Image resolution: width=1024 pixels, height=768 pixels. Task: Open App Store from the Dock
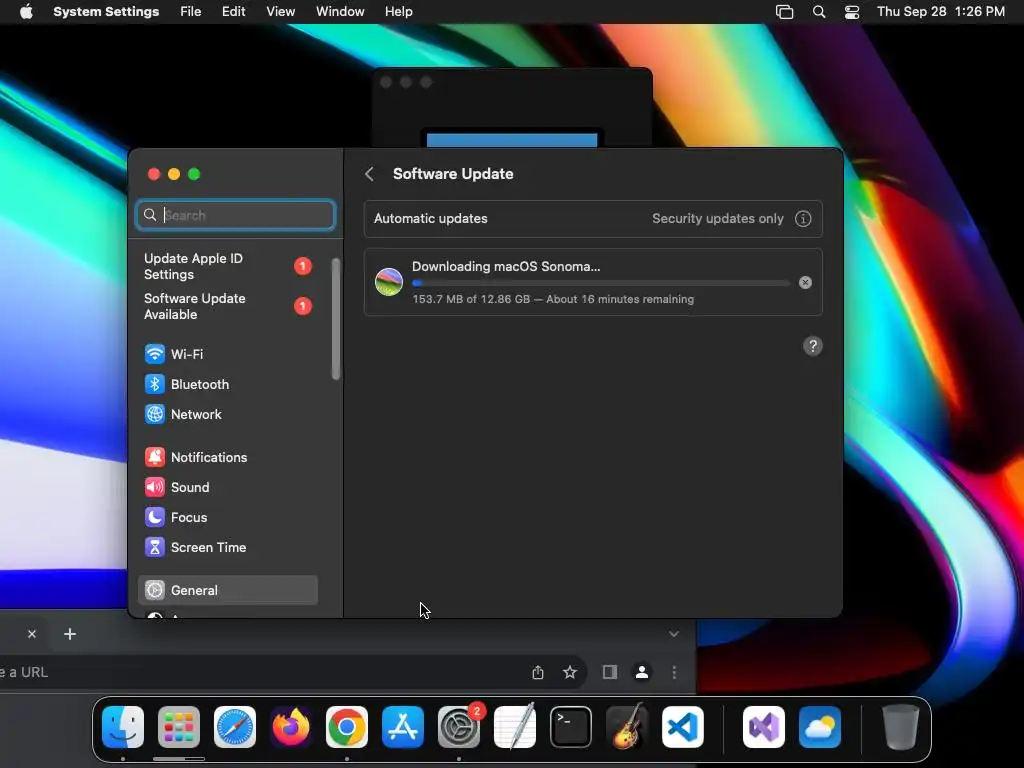pos(403,727)
